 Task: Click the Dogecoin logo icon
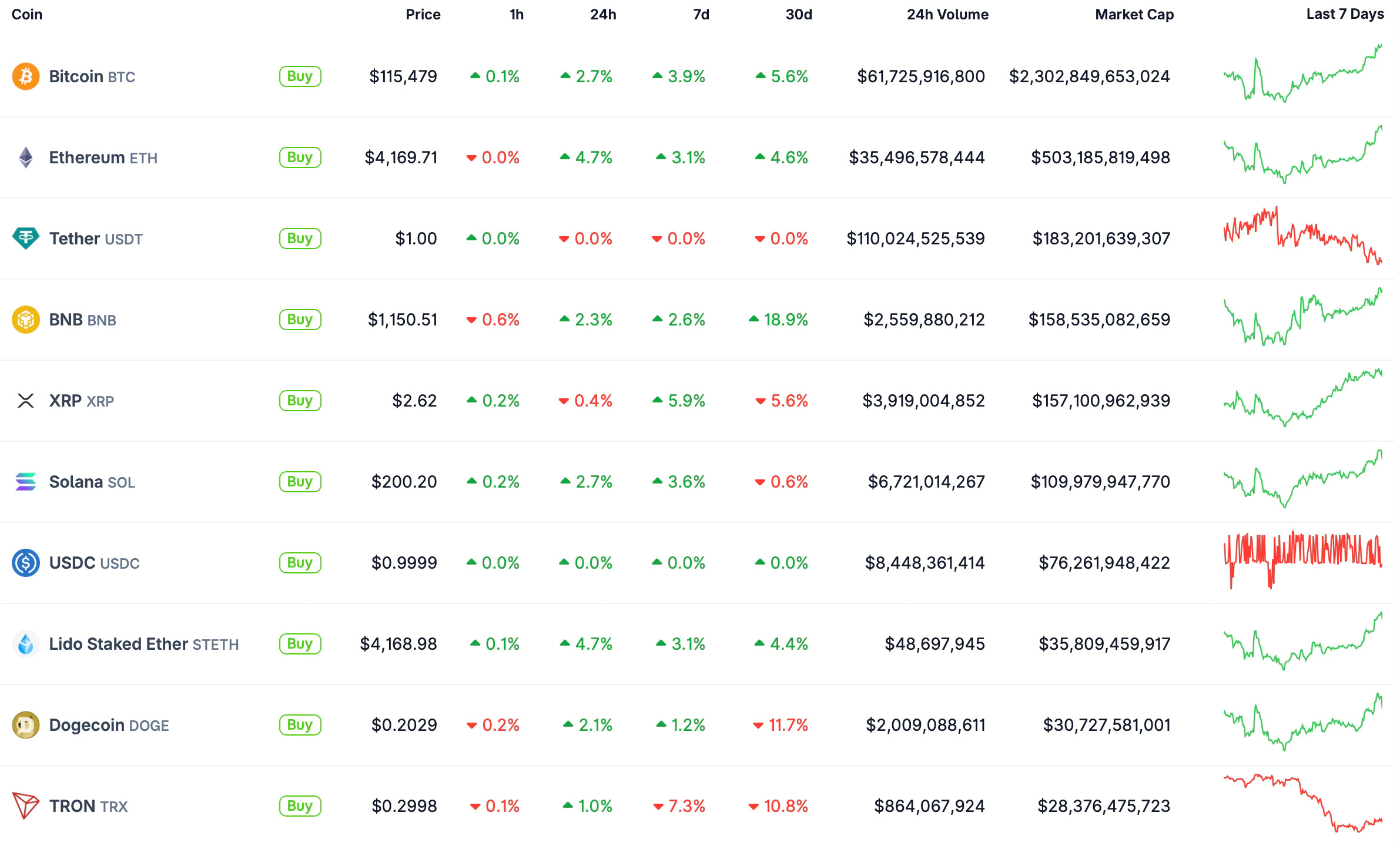26,725
